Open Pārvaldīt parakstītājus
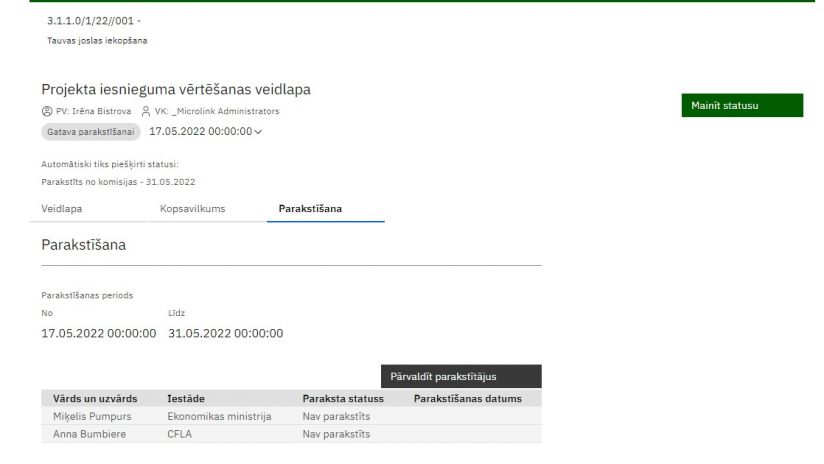Image resolution: width=824 pixels, height=464 pixels. 460,377
